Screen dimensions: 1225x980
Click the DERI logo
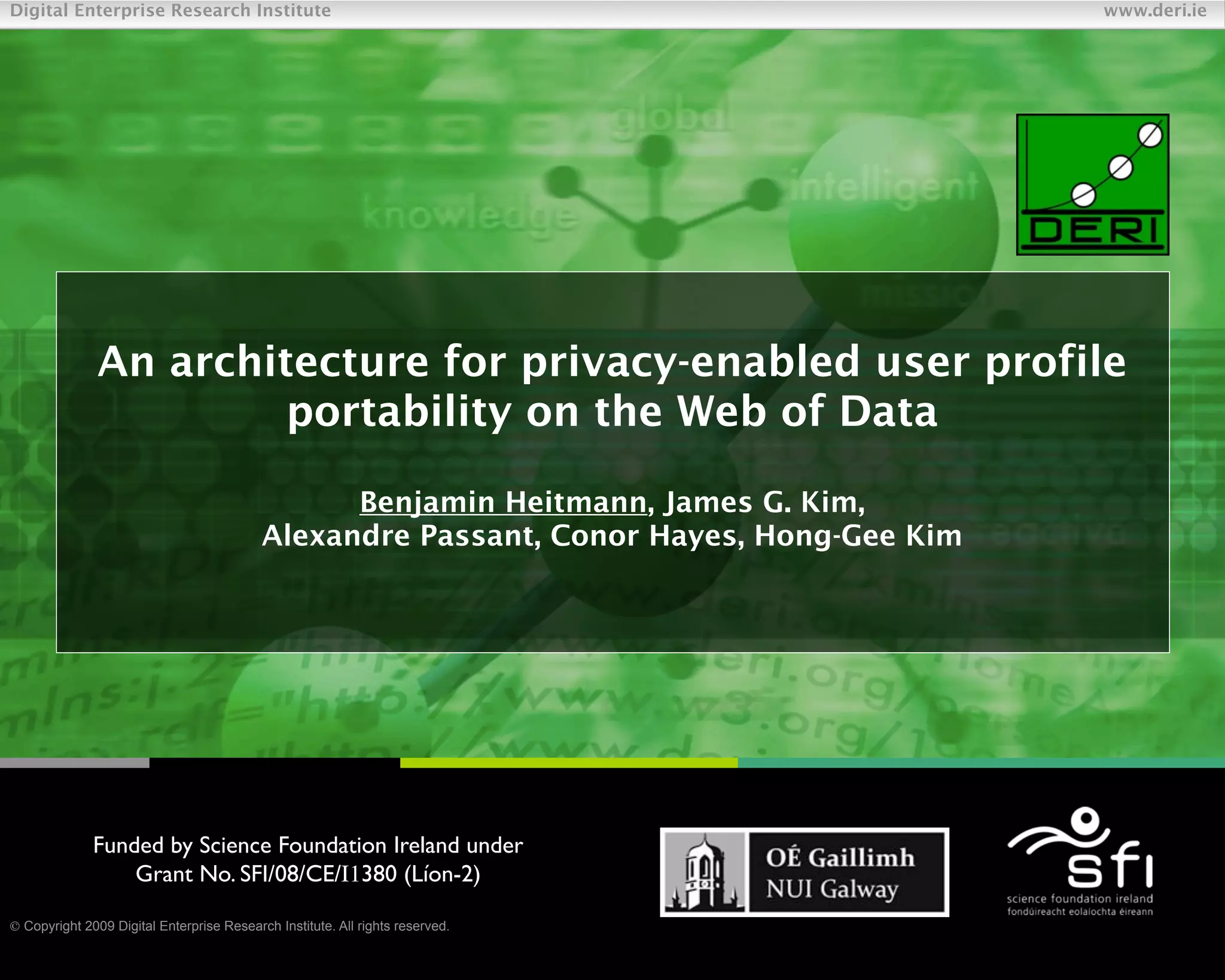[x=1092, y=184]
